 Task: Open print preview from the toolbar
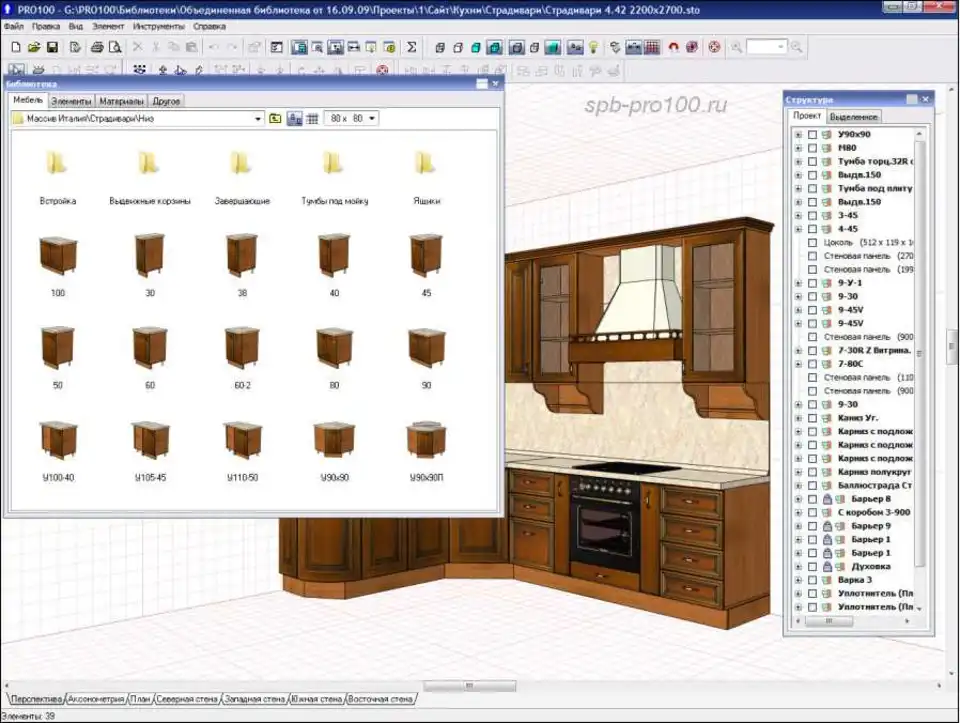coord(114,47)
